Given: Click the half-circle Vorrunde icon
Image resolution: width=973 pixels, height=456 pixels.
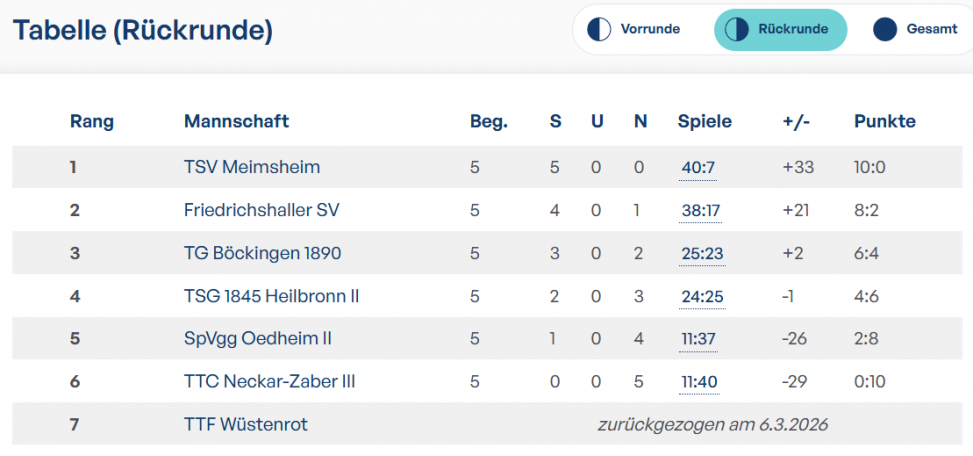Looking at the screenshot, I should point(599,29).
